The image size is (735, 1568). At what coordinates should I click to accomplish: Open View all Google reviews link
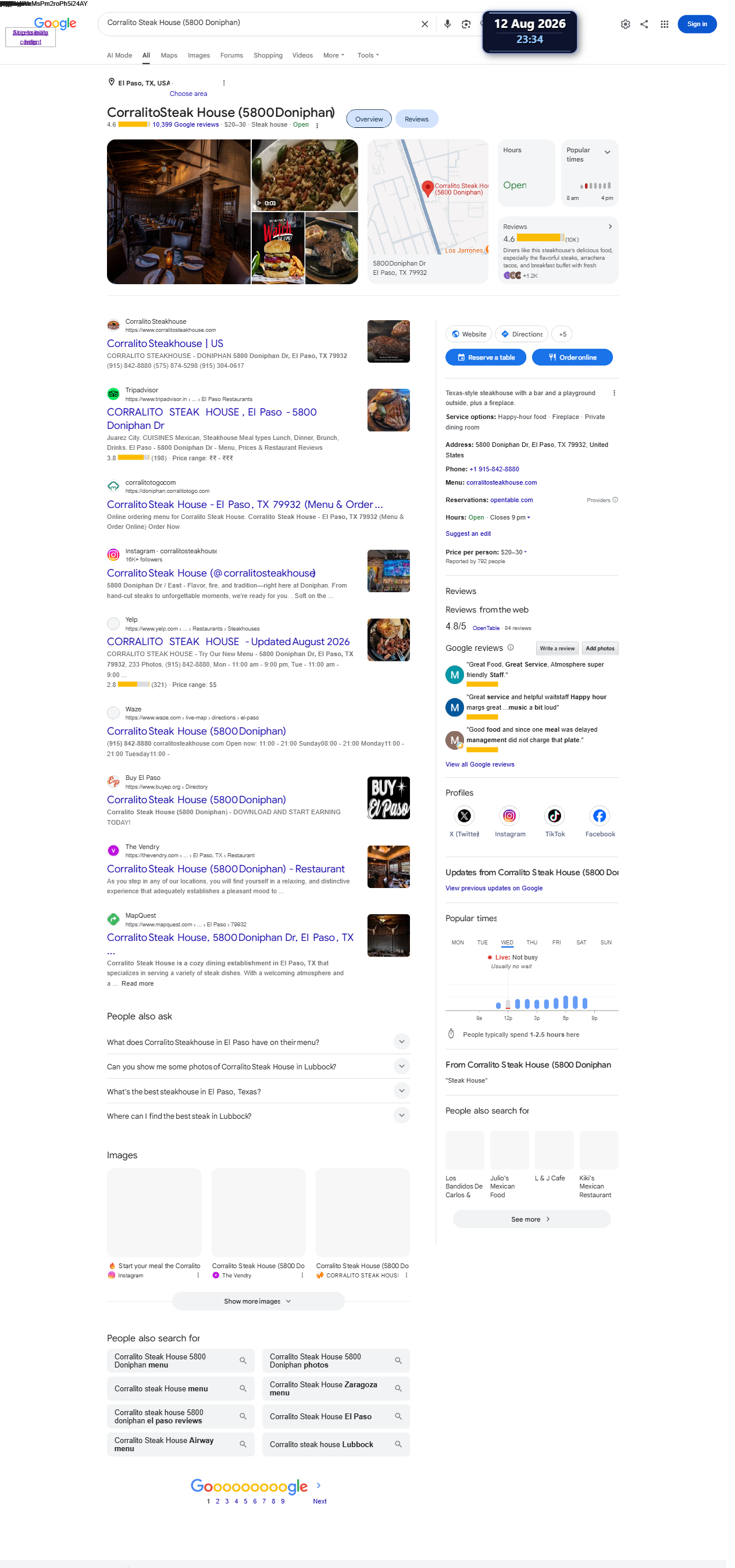tap(479, 764)
